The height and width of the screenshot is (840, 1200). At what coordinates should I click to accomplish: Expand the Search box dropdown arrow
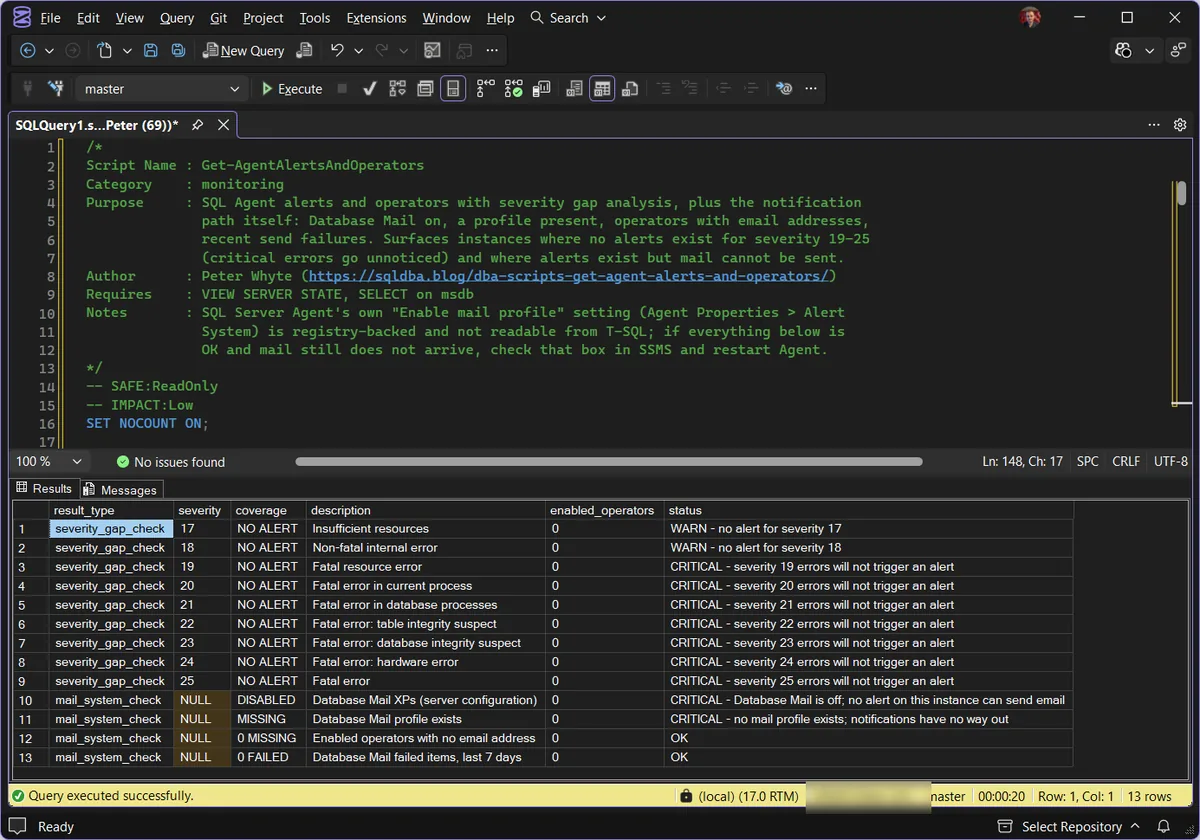[x=601, y=18]
